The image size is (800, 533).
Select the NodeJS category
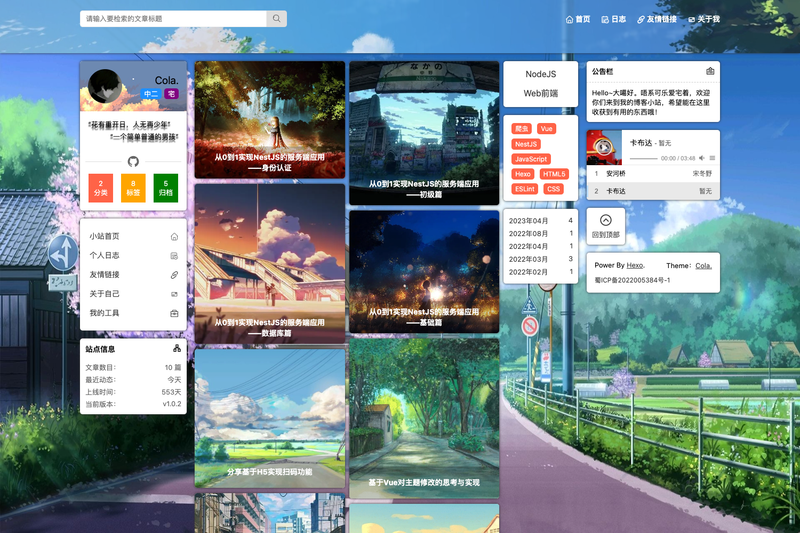[541, 74]
